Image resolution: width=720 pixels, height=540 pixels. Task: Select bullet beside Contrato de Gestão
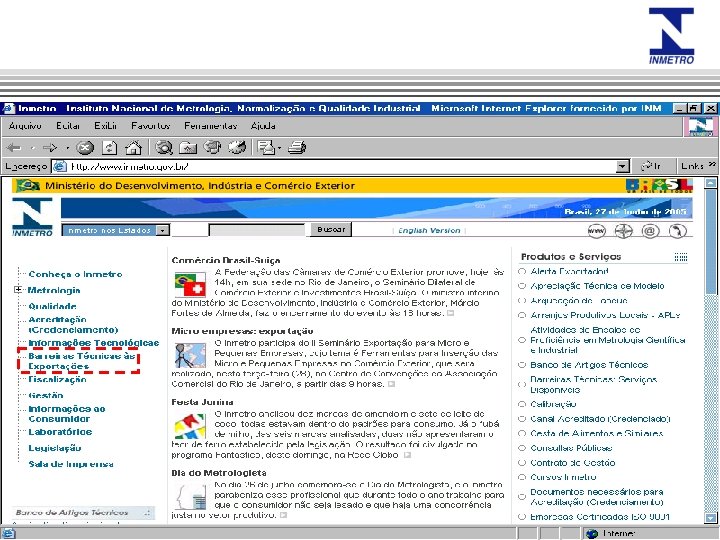pos(522,463)
